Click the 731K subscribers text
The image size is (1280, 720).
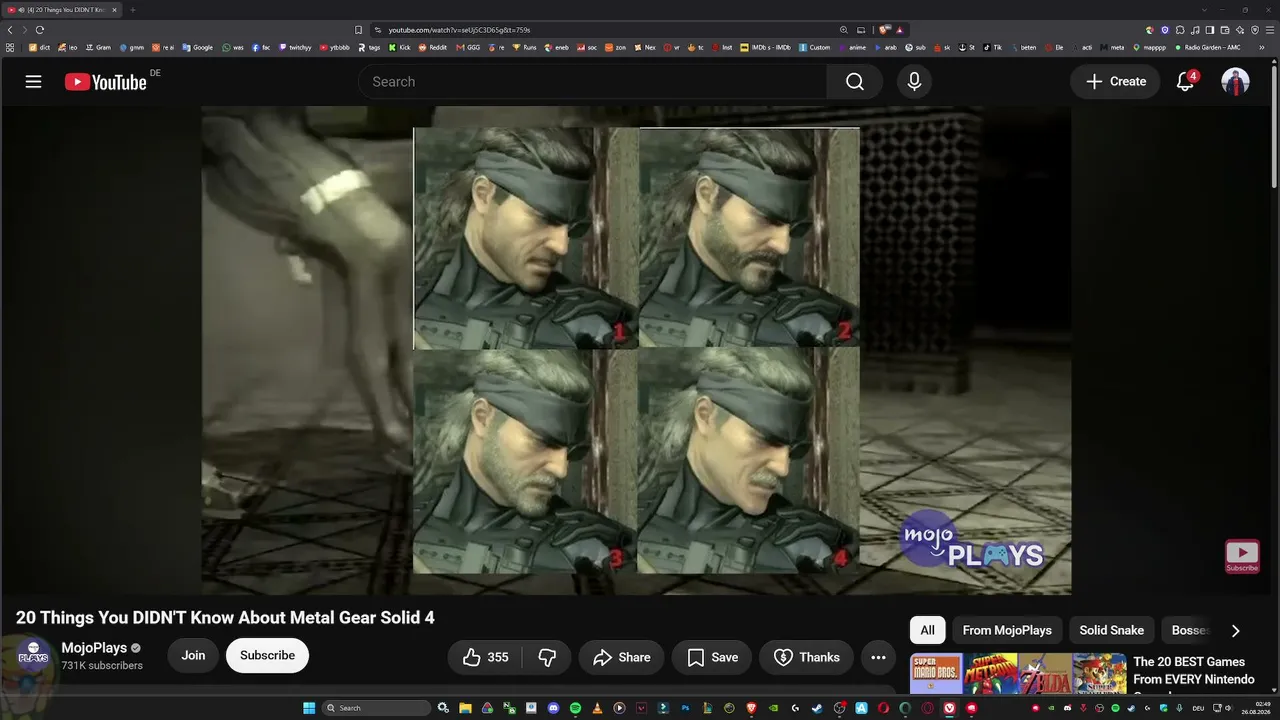pyautogui.click(x=102, y=666)
